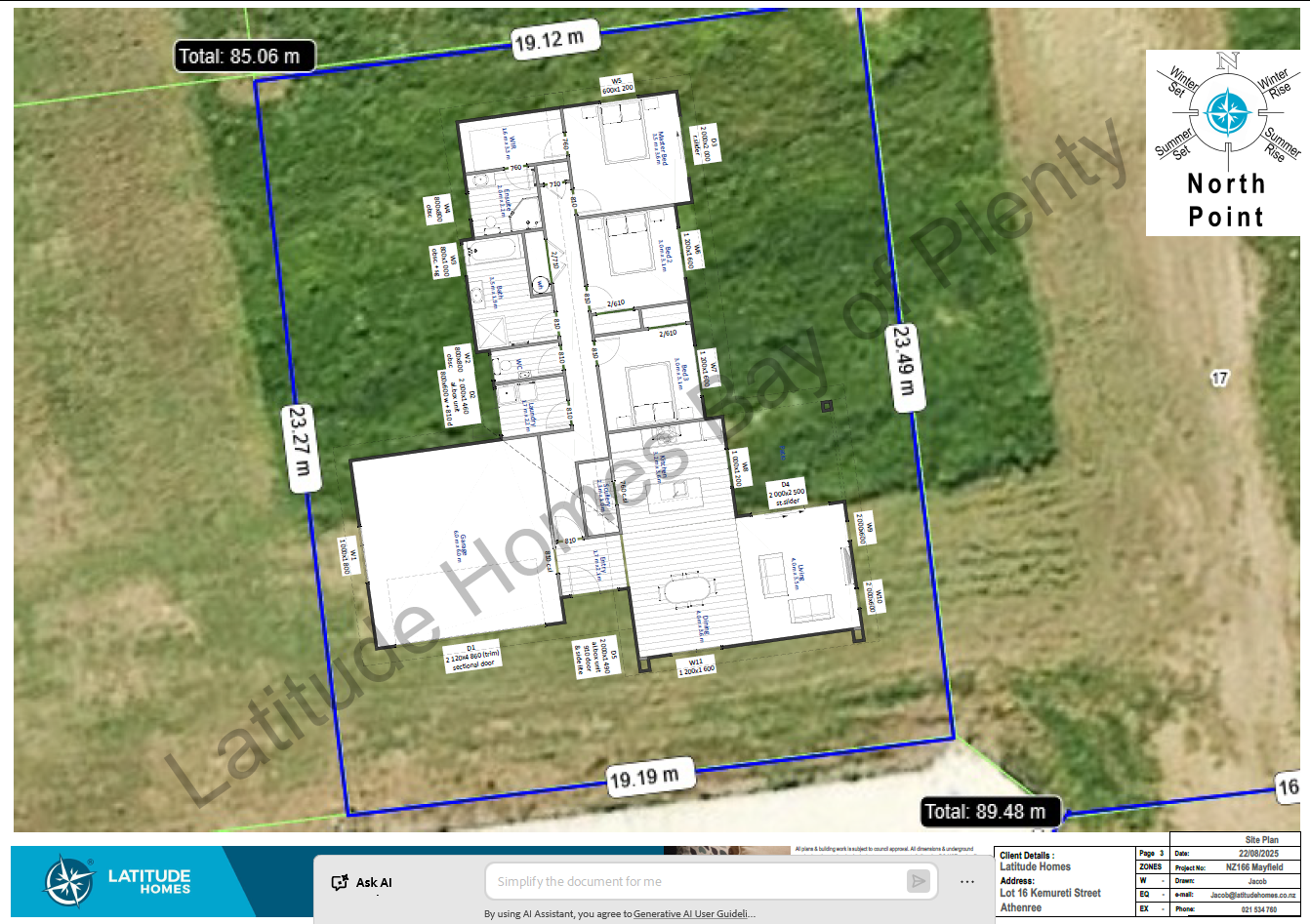Click 'Lot 16 Kemureti Street' address text

pyautogui.click(x=1050, y=893)
